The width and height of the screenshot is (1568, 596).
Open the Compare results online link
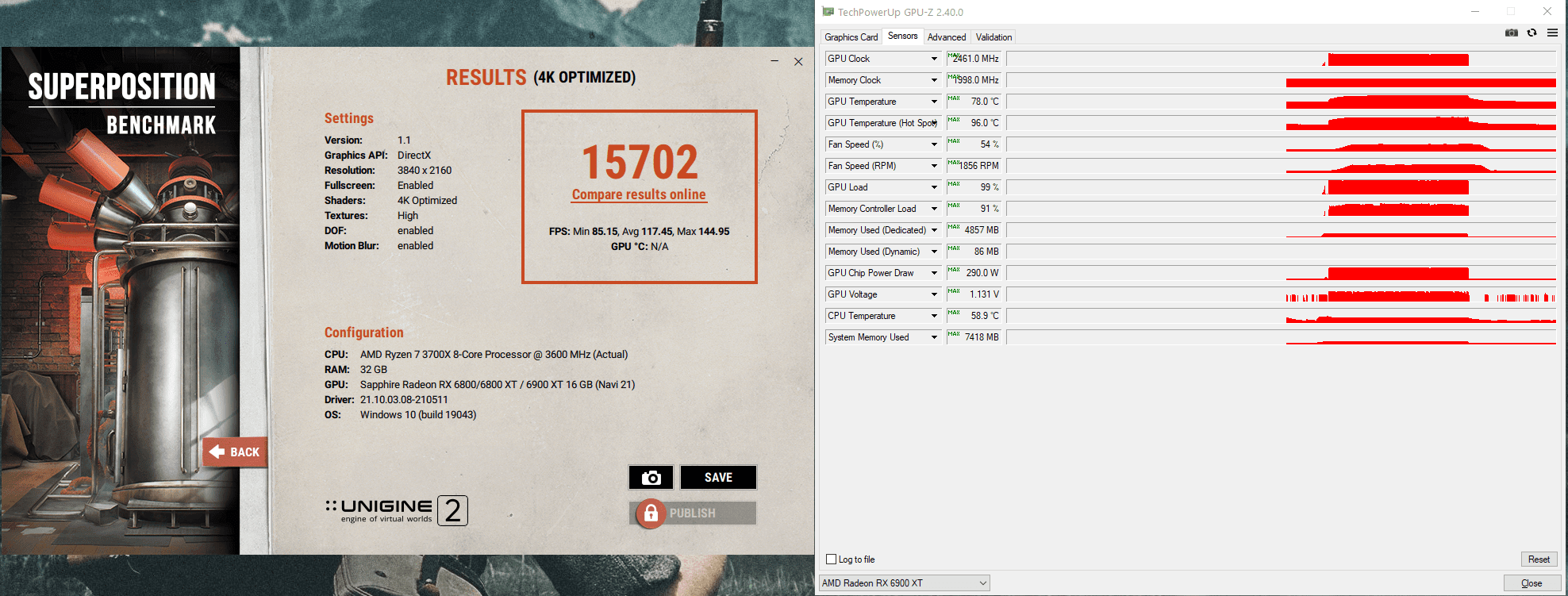(639, 194)
